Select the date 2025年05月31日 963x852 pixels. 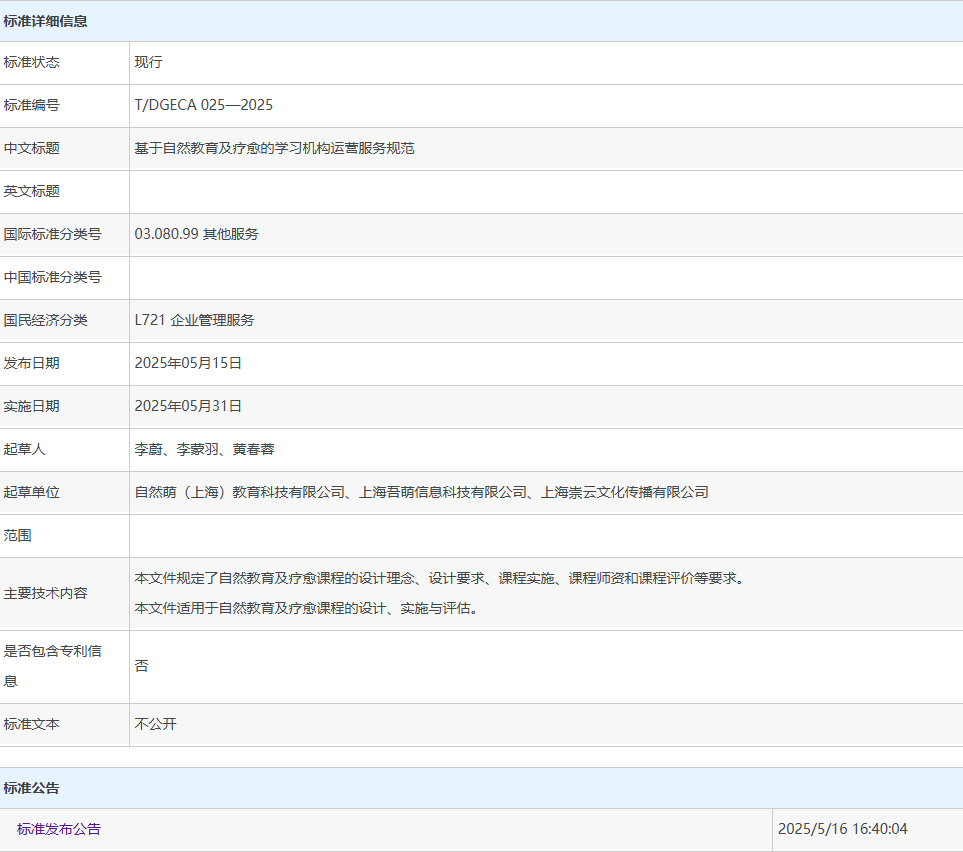(188, 406)
